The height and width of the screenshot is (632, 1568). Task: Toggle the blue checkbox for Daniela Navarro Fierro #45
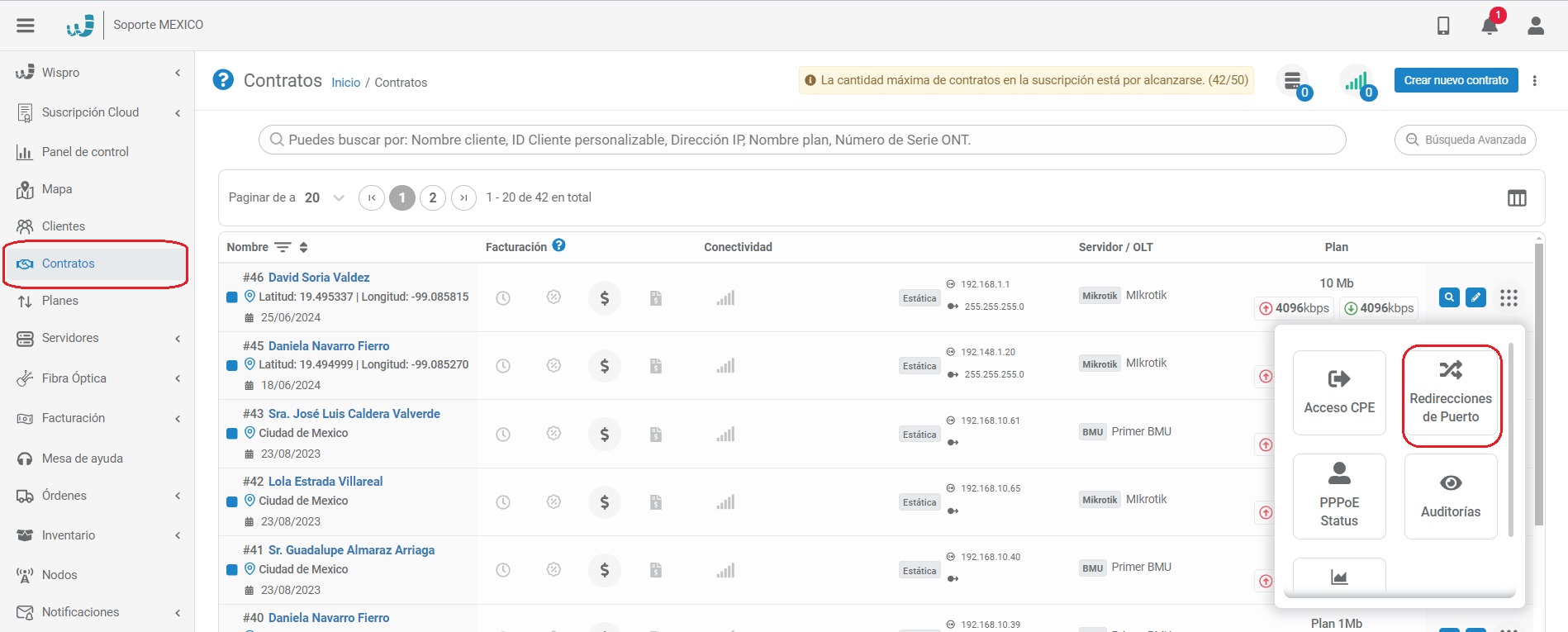click(x=232, y=365)
